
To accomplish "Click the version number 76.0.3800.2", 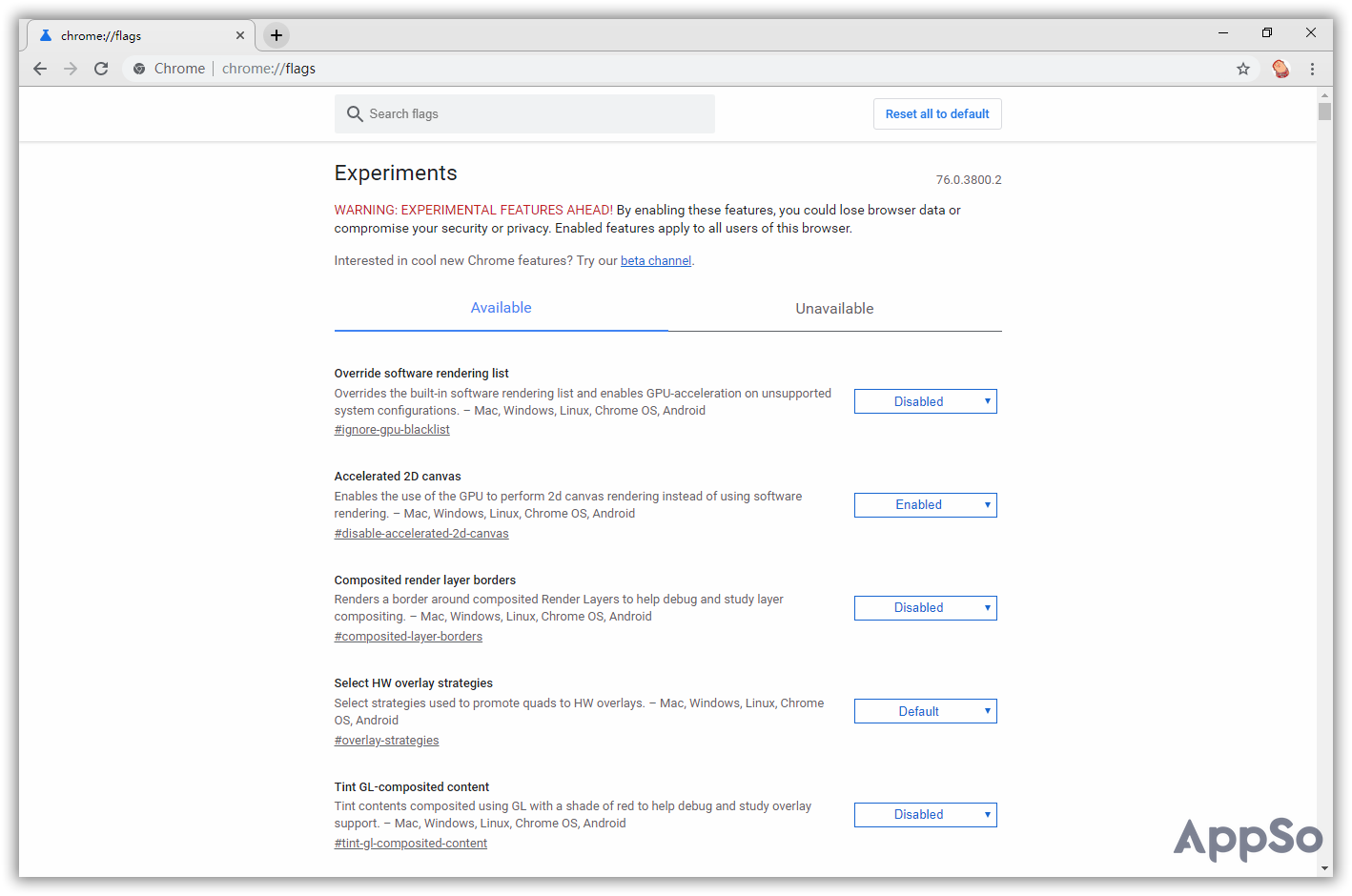I will (x=969, y=180).
